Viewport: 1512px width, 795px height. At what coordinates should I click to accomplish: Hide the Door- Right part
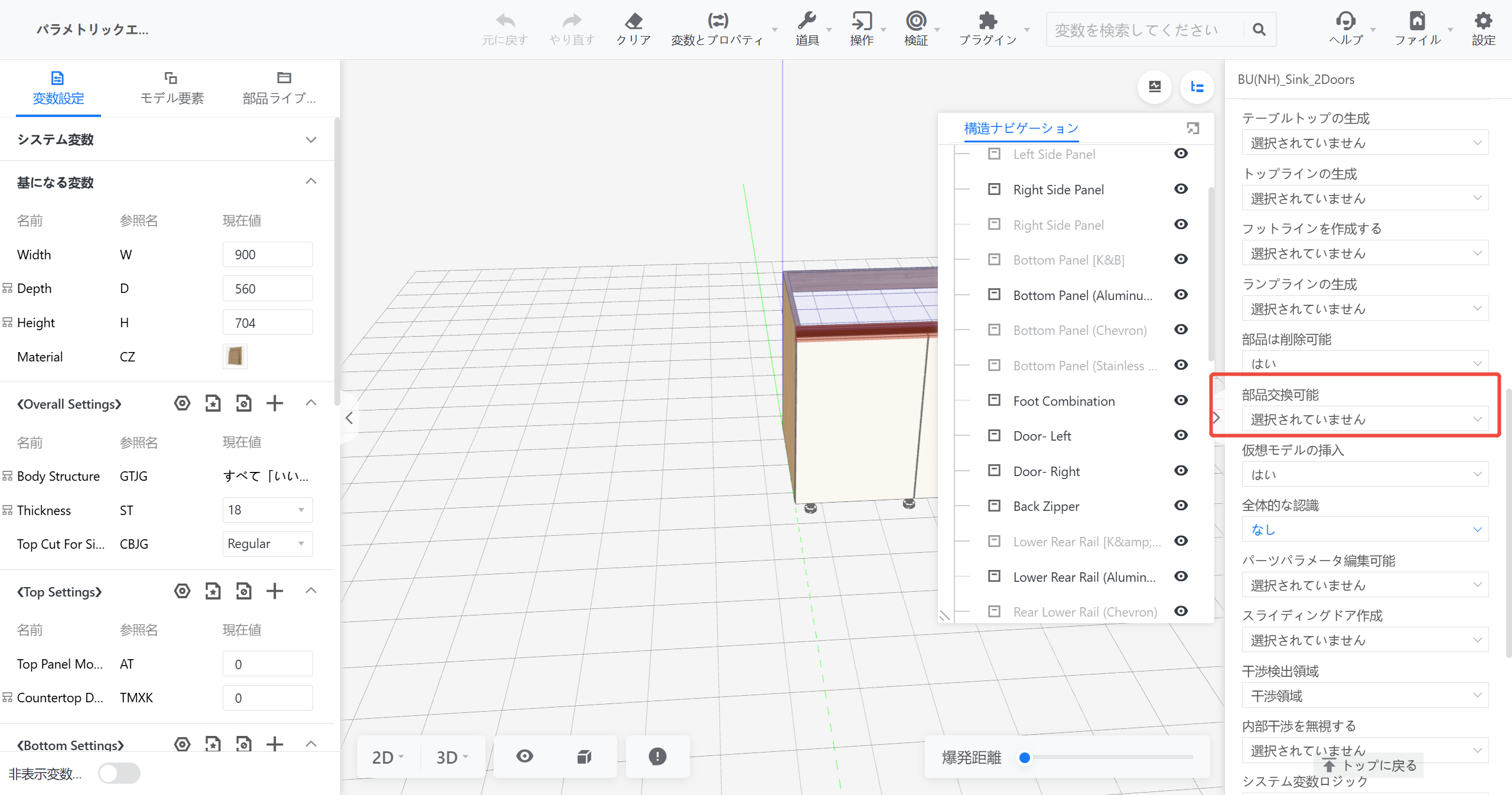click(1181, 471)
